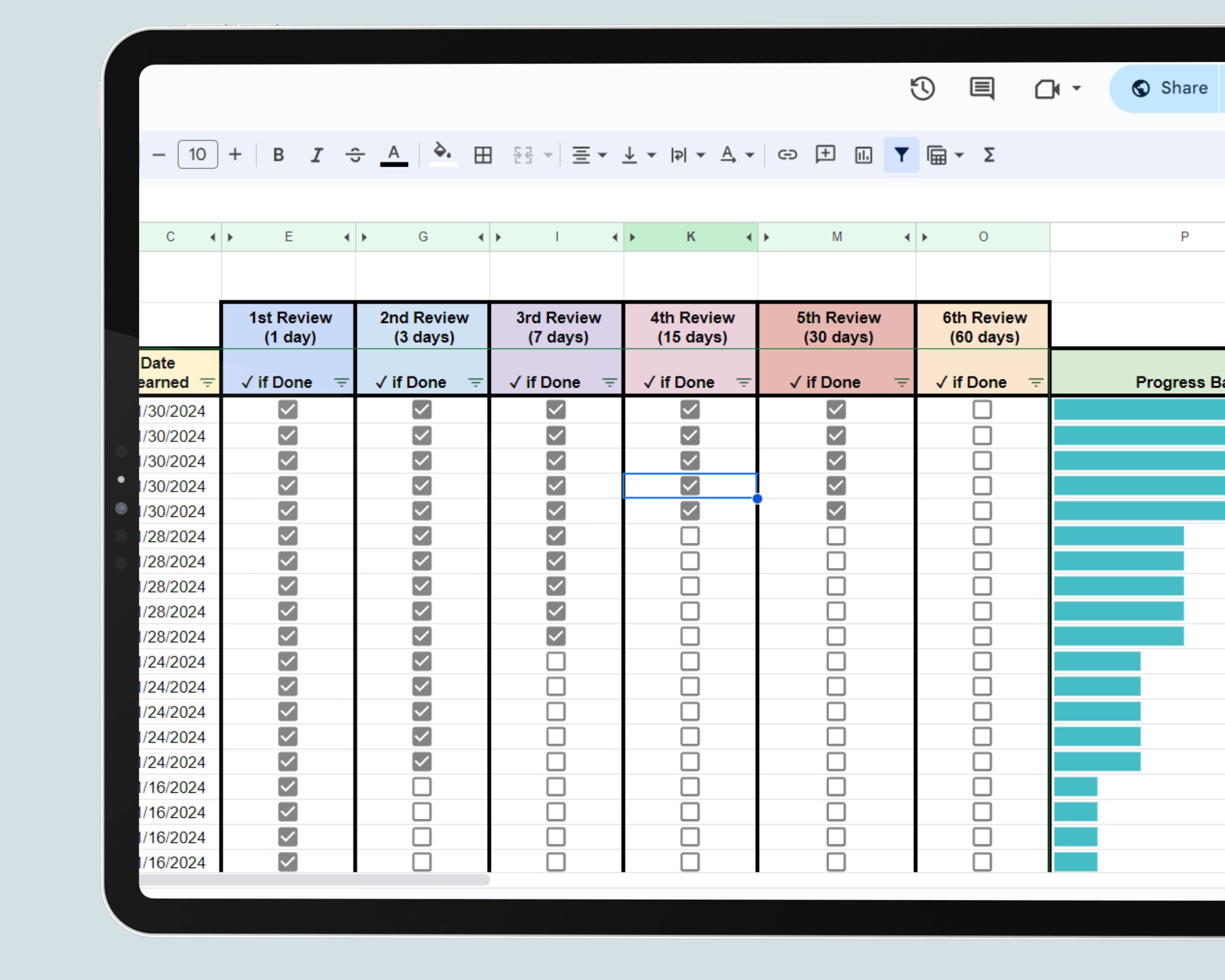The image size is (1225, 980).
Task: Click the font size input field
Action: (197, 154)
